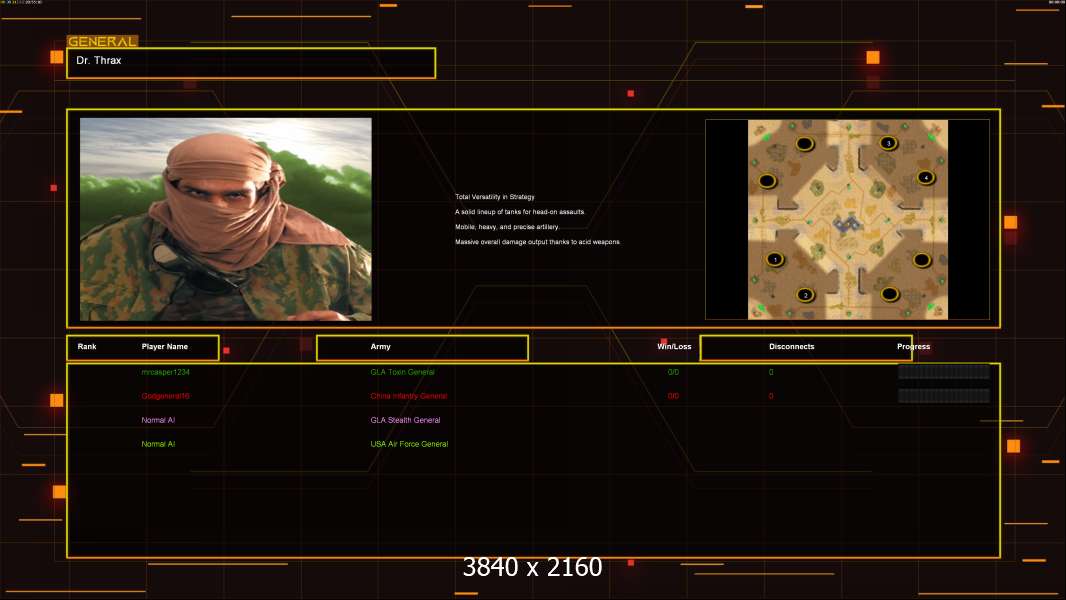Screen dimensions: 1066x600
Task: Click the desert map preview panel
Action: pos(848,219)
